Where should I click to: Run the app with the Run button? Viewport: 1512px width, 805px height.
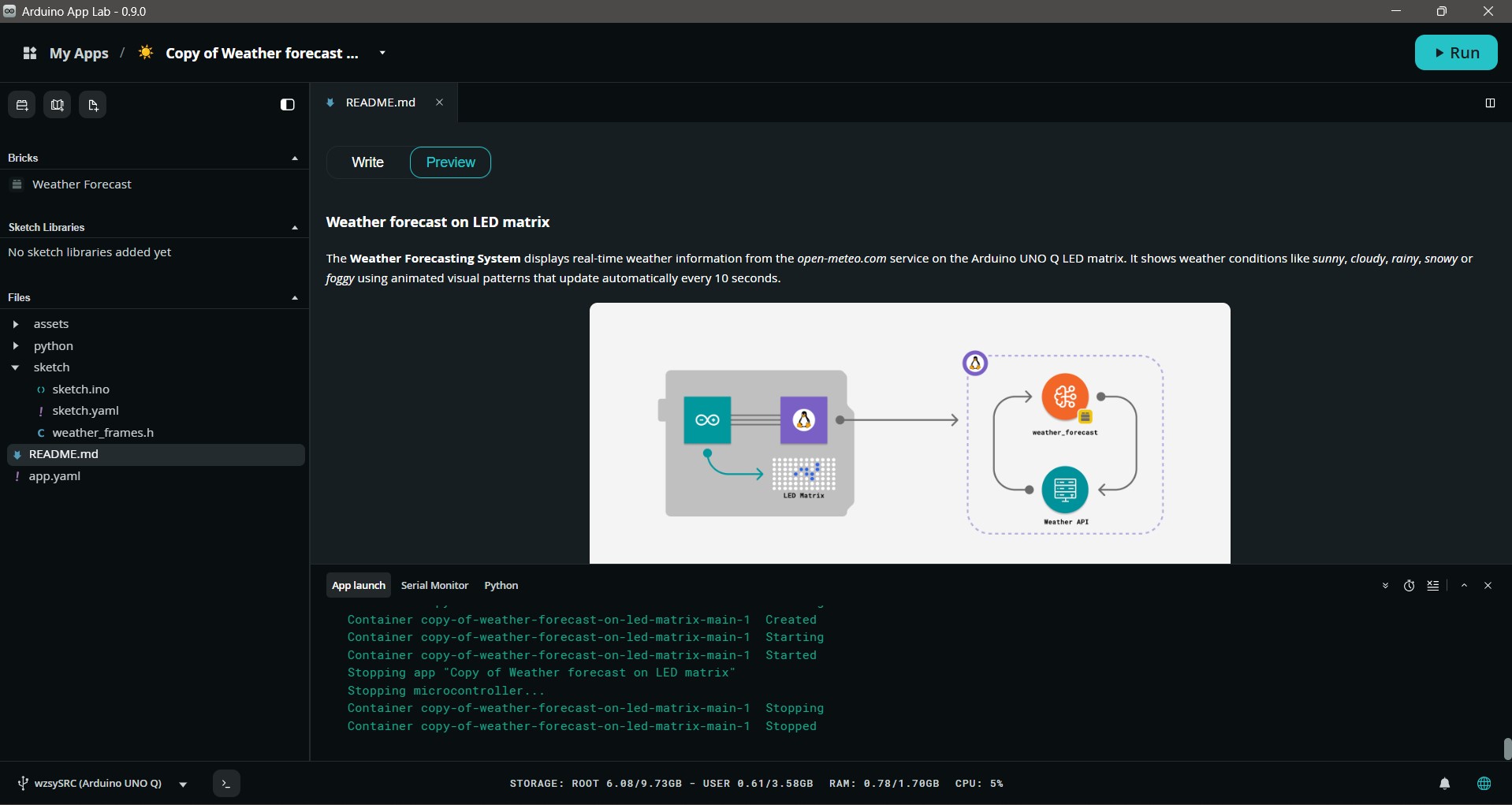click(1456, 53)
